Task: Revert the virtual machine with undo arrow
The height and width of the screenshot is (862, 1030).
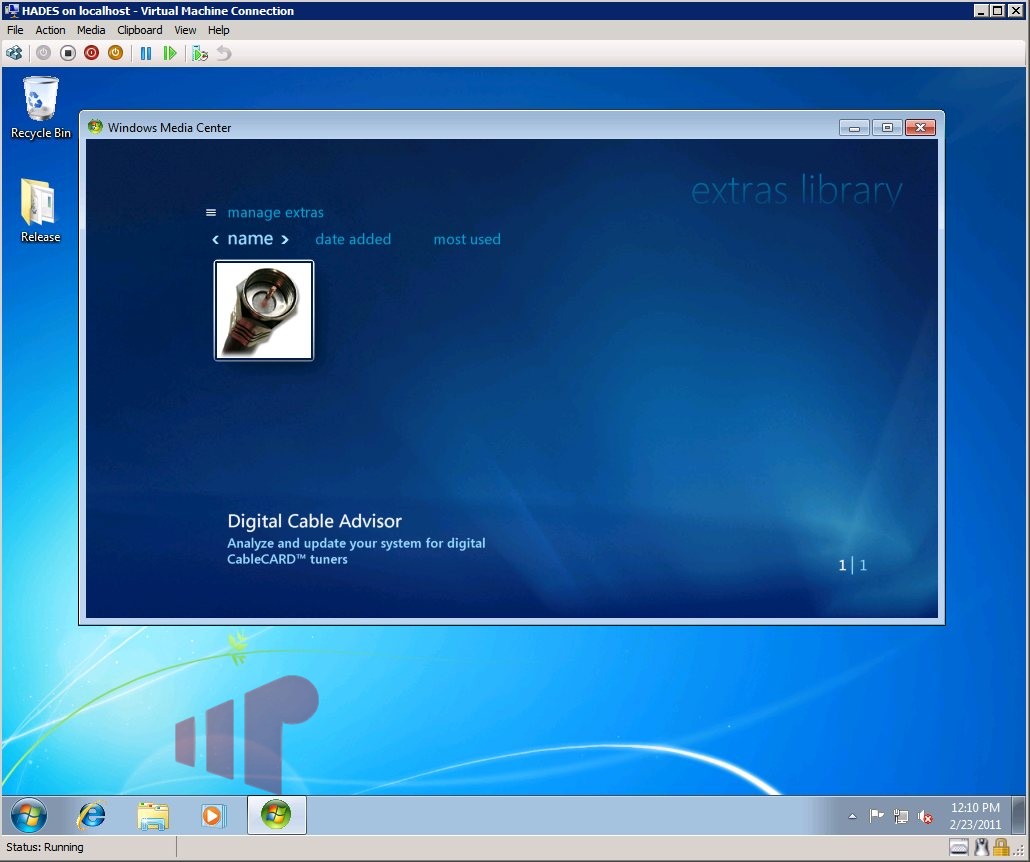Action: (x=224, y=53)
